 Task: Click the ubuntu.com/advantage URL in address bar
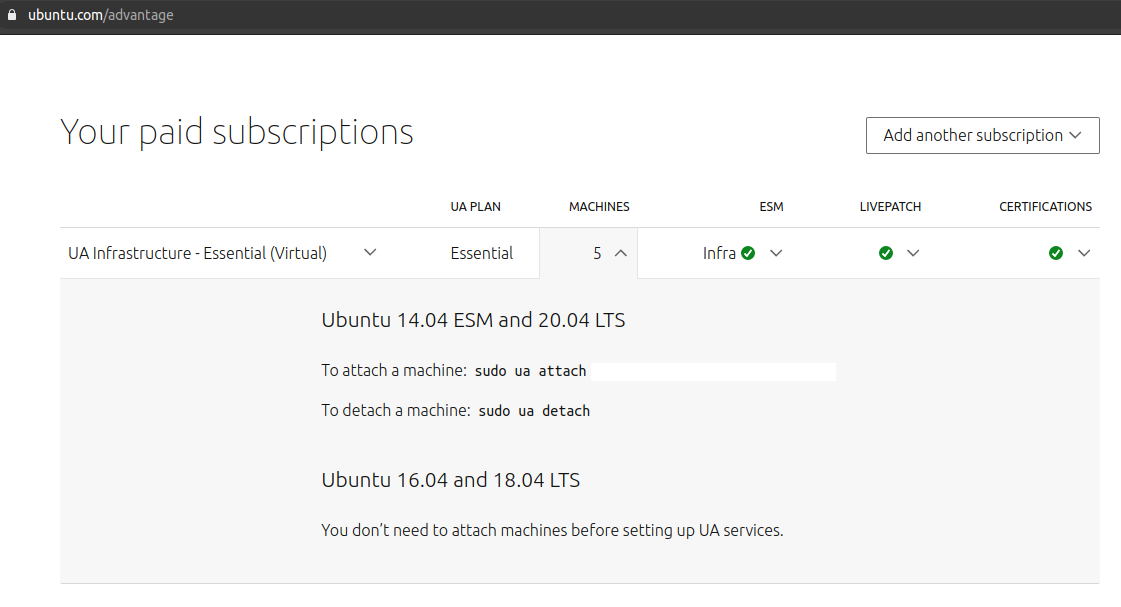[101, 15]
